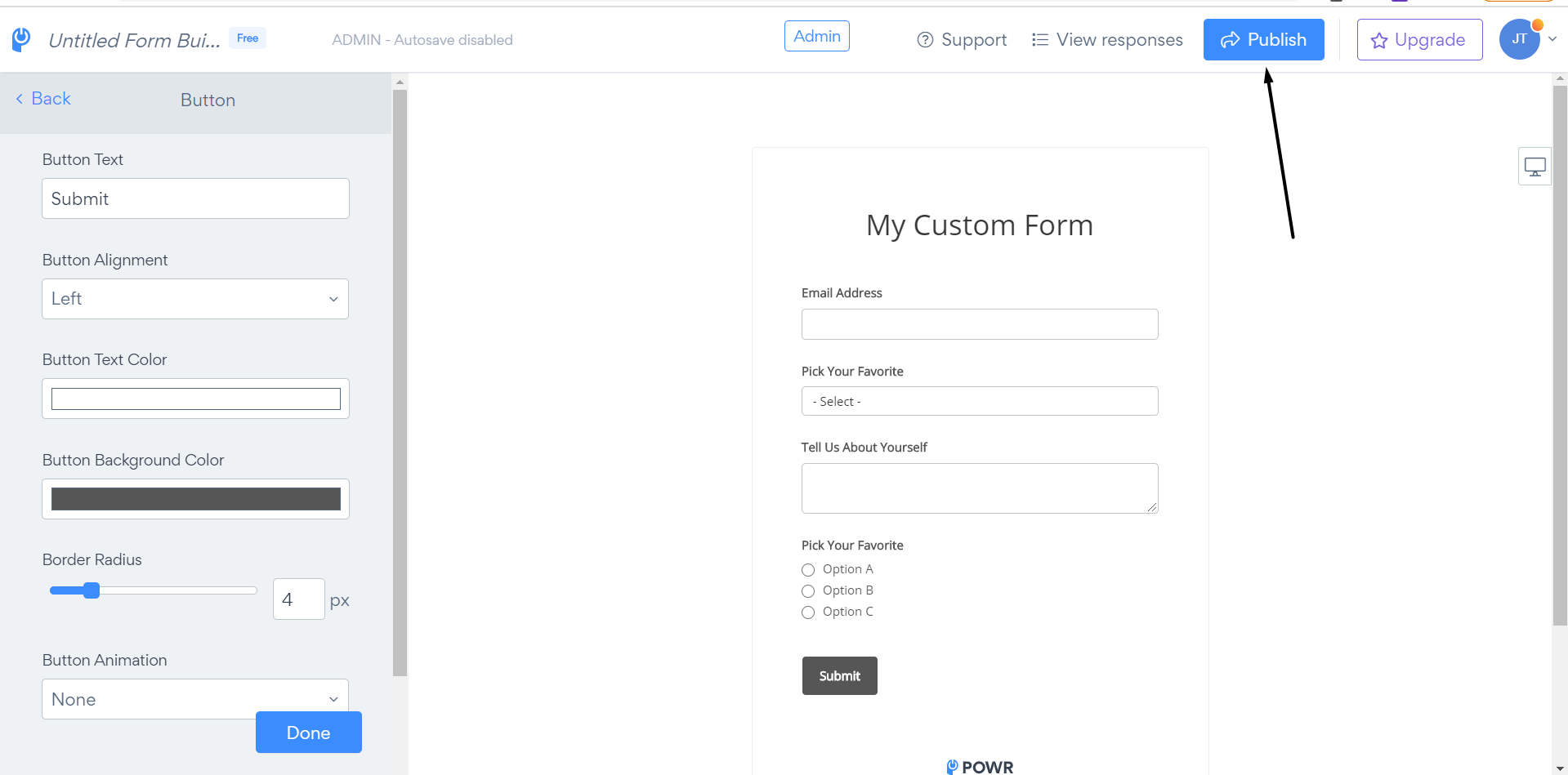
Task: Open the Pick Your Favorite select box
Action: tap(979, 401)
